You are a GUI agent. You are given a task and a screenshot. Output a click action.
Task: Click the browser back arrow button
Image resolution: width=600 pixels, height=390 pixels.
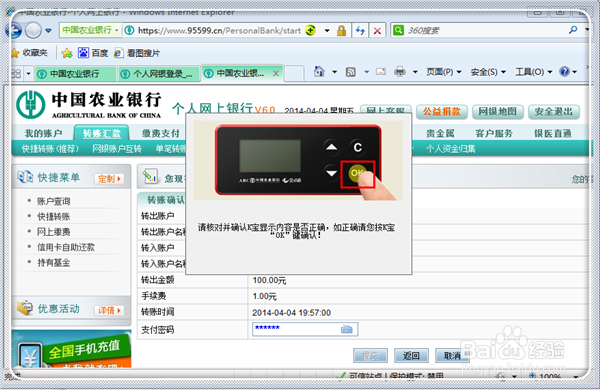[x=14, y=30]
